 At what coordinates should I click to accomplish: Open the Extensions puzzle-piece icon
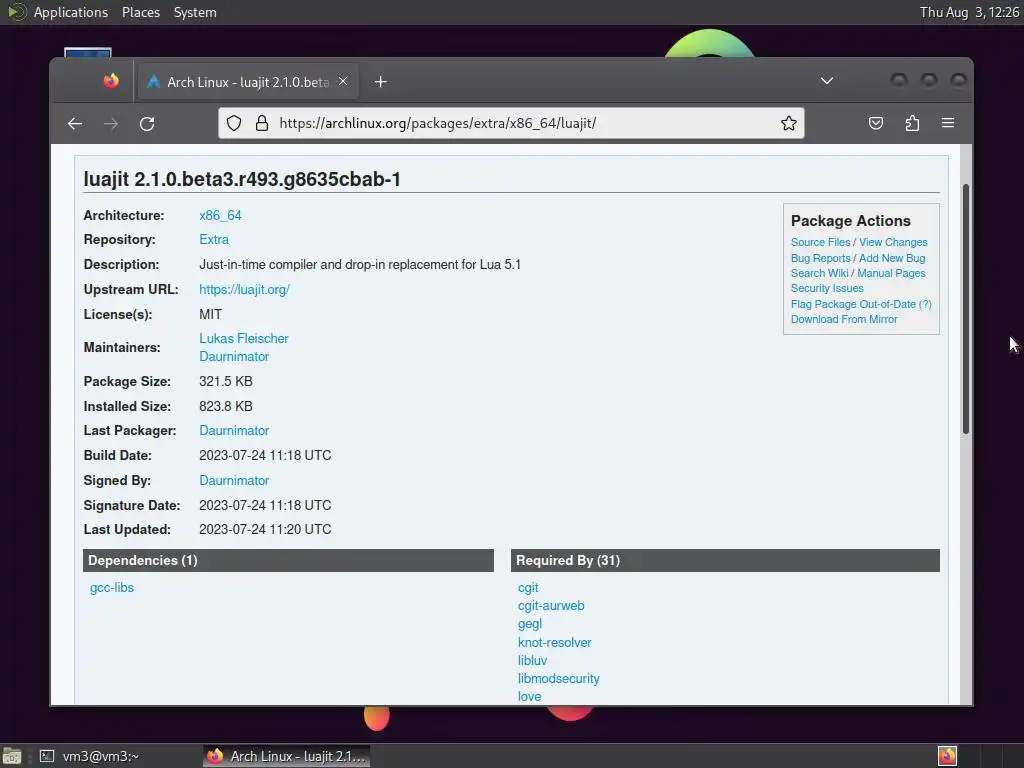(x=912, y=123)
